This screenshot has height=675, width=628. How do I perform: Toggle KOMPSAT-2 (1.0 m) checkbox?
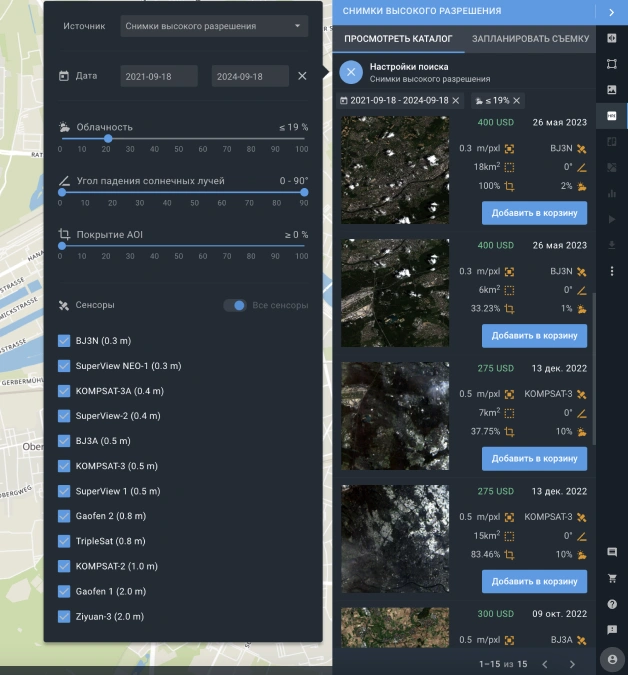pyautogui.click(x=64, y=566)
